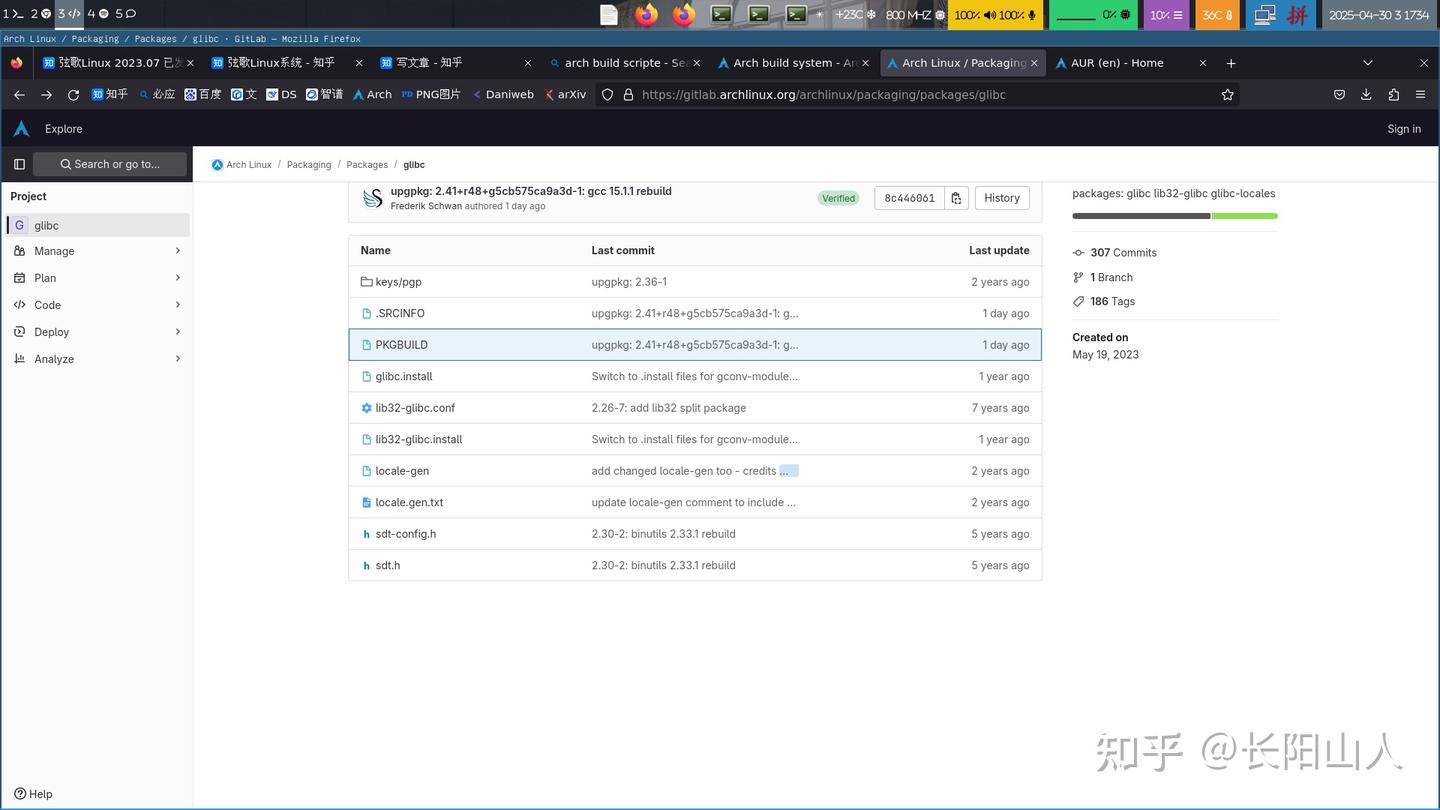Expand the Deploy sidebar section
The image size is (1440, 810).
97,332
